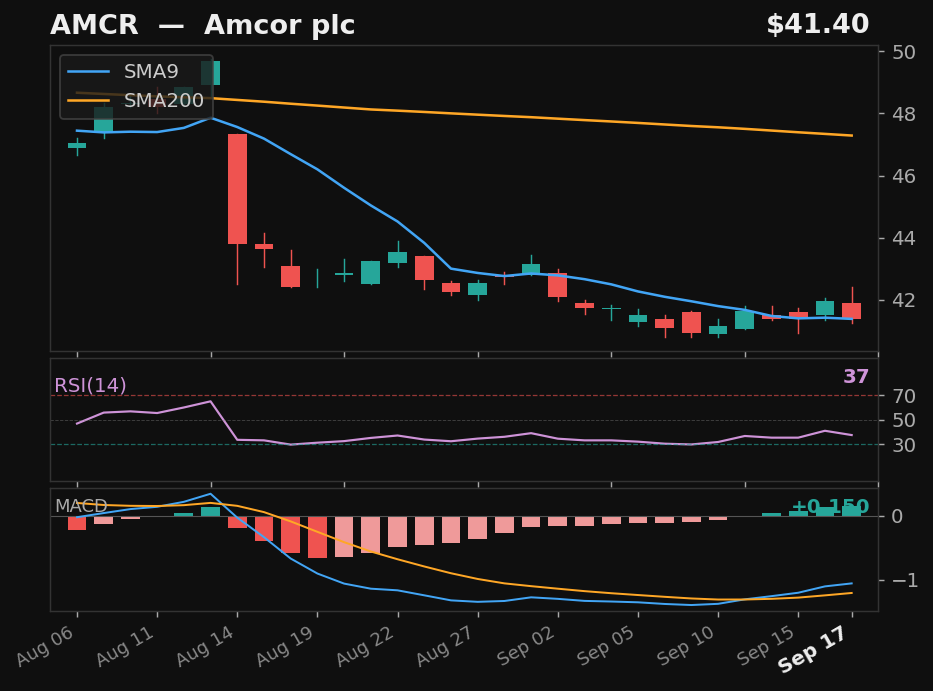Select the Aug 06 date label

click(x=45, y=646)
